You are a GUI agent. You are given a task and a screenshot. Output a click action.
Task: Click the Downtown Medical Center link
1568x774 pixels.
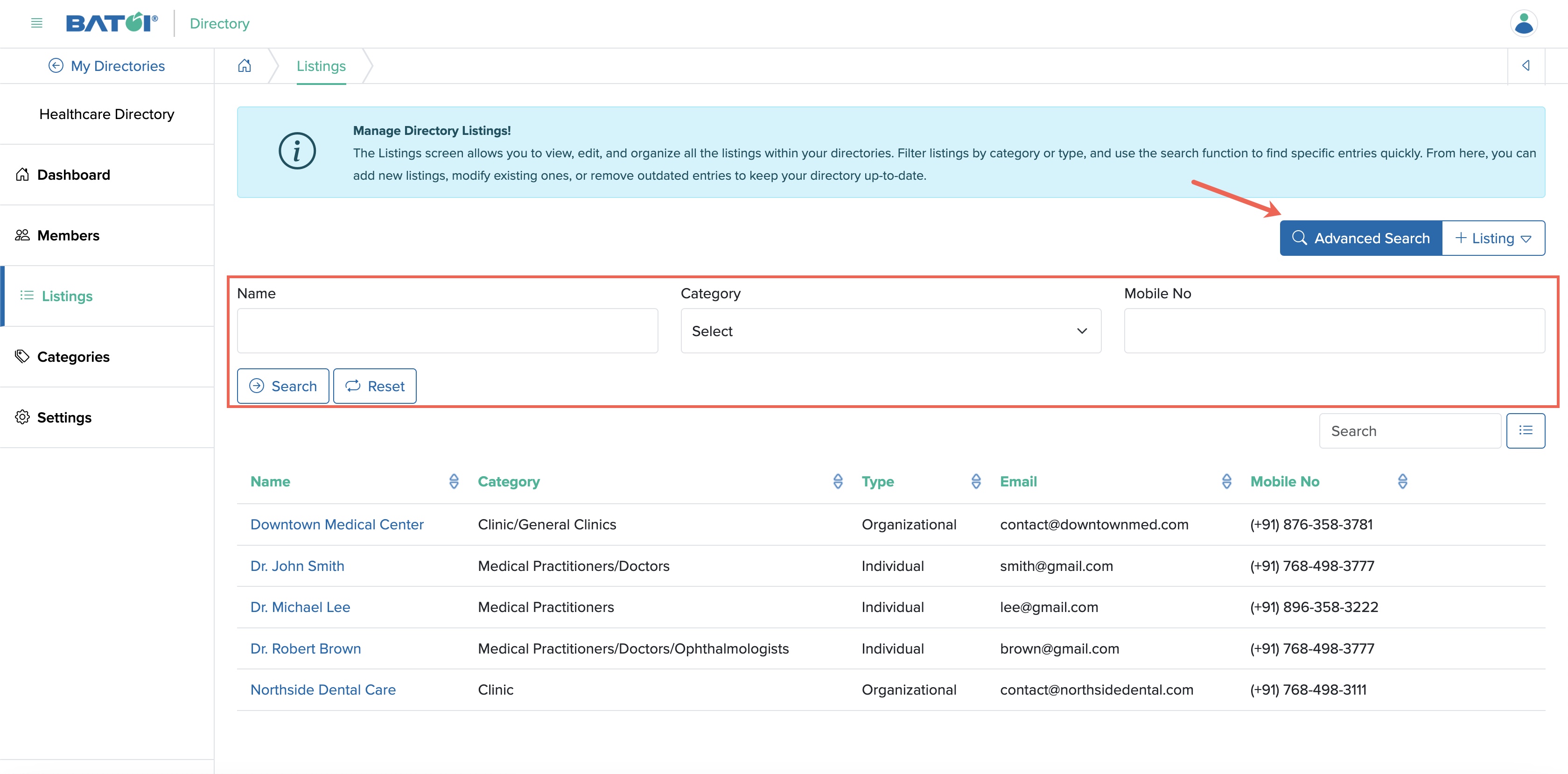tap(337, 524)
